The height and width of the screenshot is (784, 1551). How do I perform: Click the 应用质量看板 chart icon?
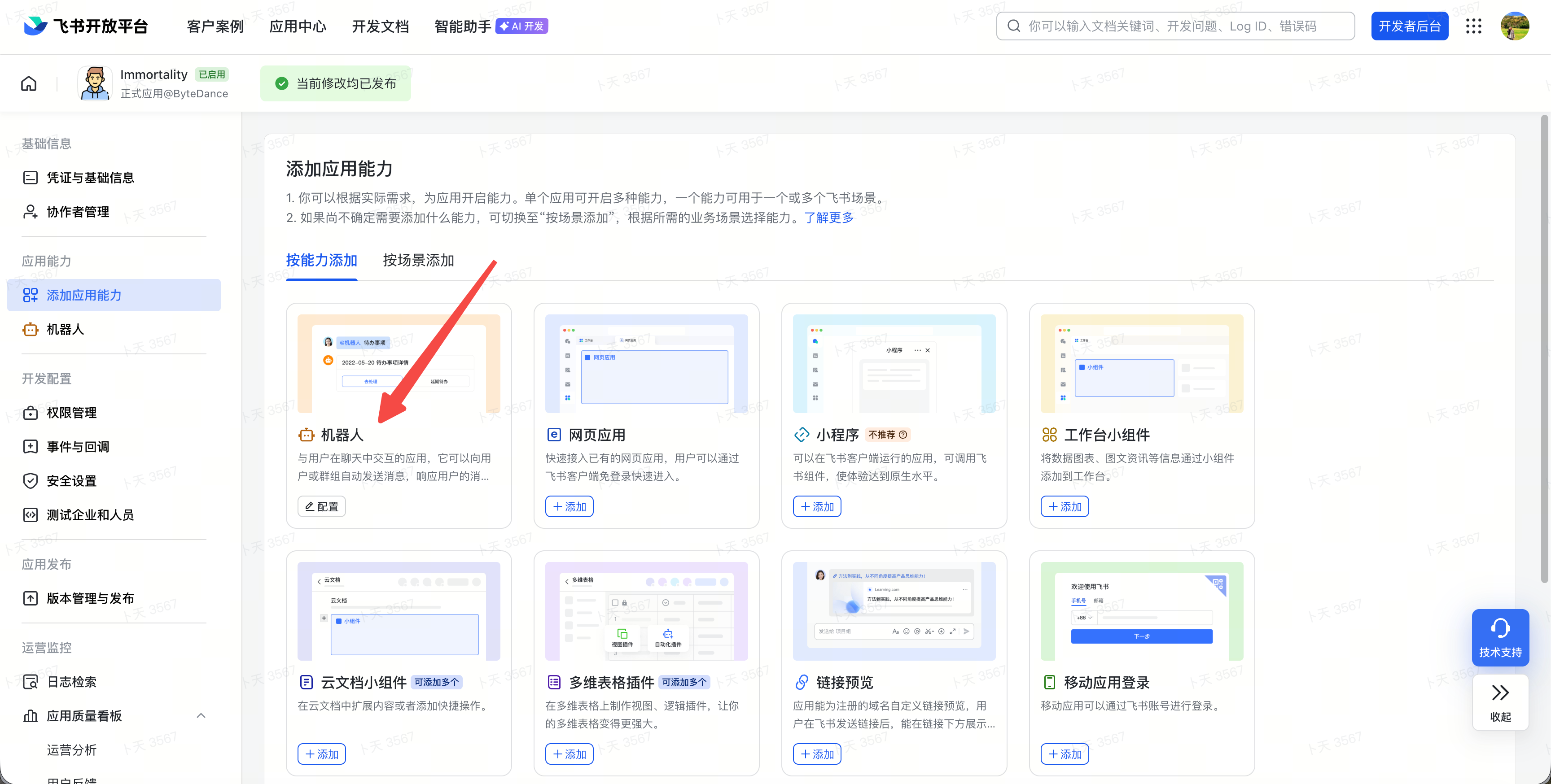30,715
